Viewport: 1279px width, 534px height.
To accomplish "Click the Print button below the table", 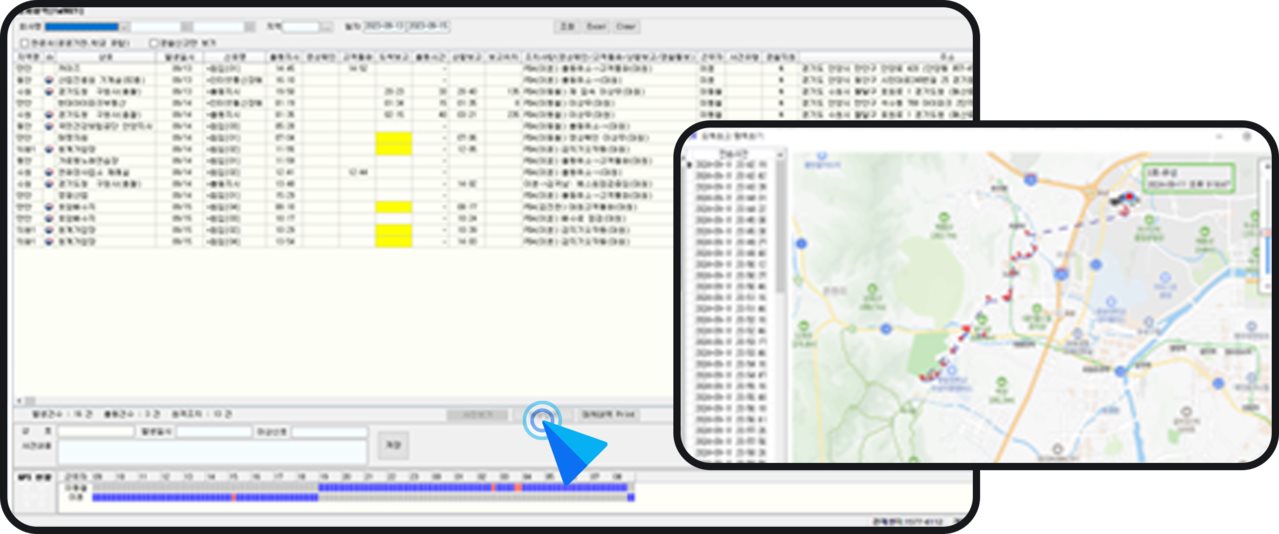I will 609,414.
